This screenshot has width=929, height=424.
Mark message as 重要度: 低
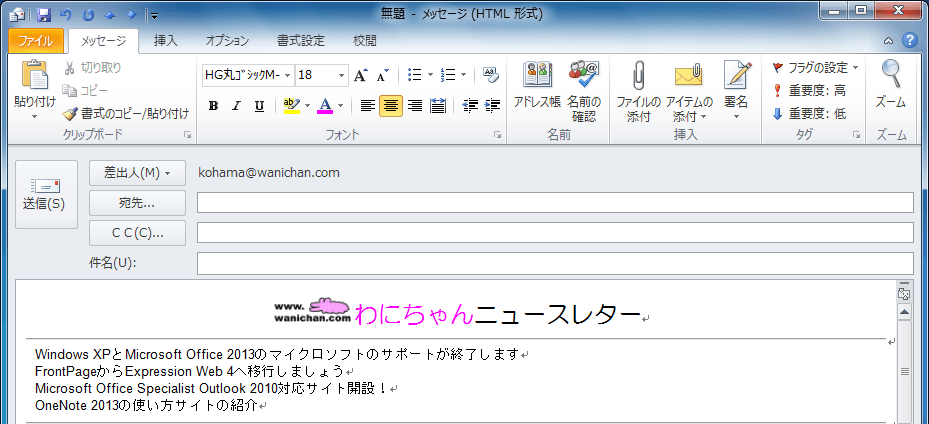(x=810, y=113)
